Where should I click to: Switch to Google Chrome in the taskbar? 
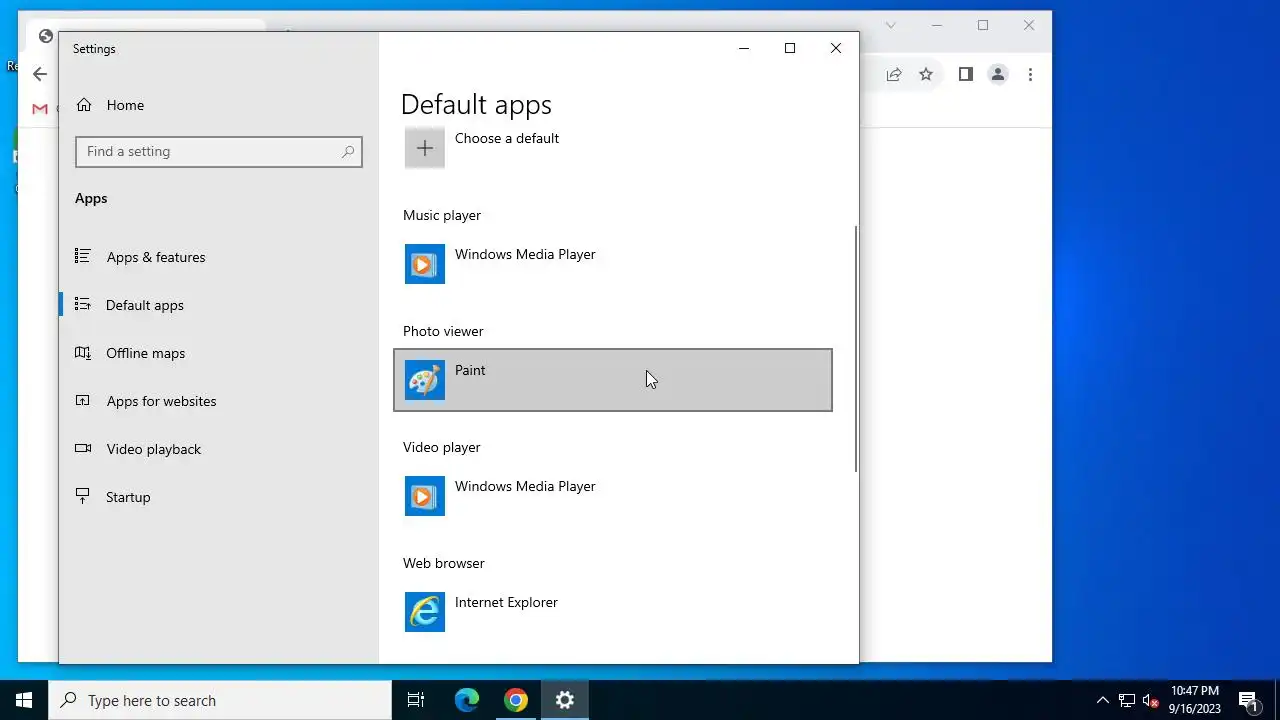click(x=516, y=700)
